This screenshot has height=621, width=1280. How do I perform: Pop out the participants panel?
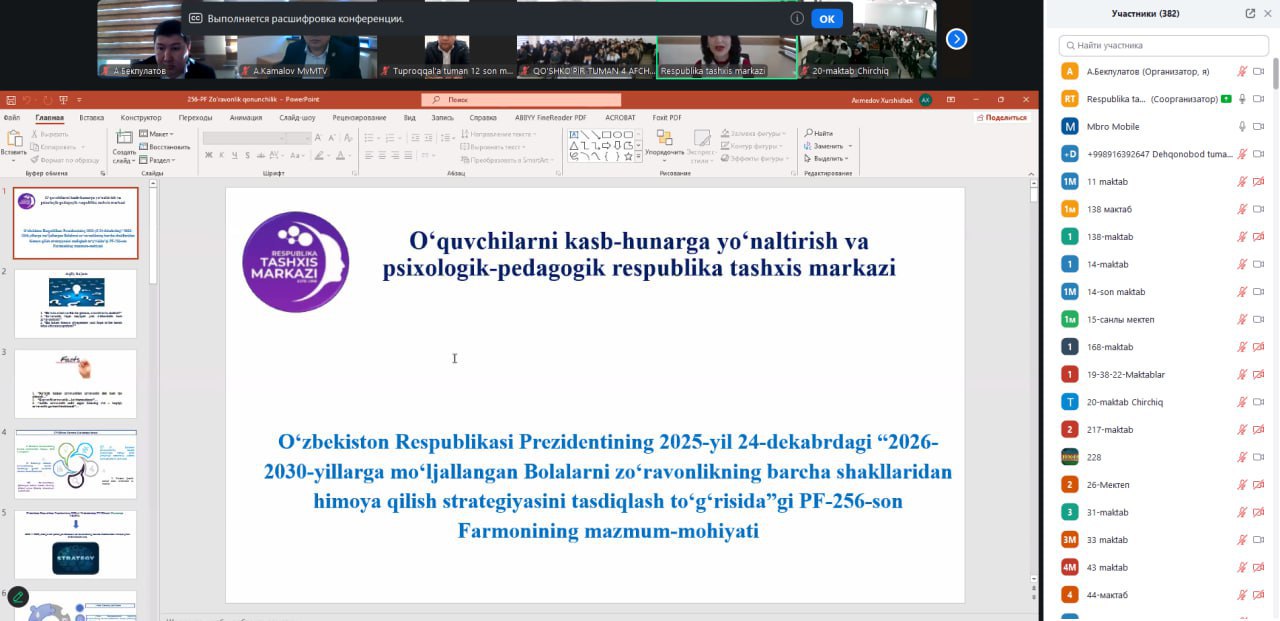click(1250, 14)
